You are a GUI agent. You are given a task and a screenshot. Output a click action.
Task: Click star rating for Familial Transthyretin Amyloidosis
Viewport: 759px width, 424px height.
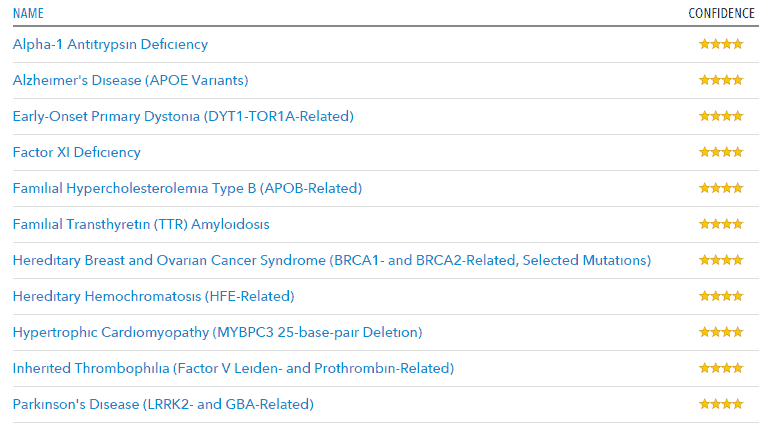point(721,224)
